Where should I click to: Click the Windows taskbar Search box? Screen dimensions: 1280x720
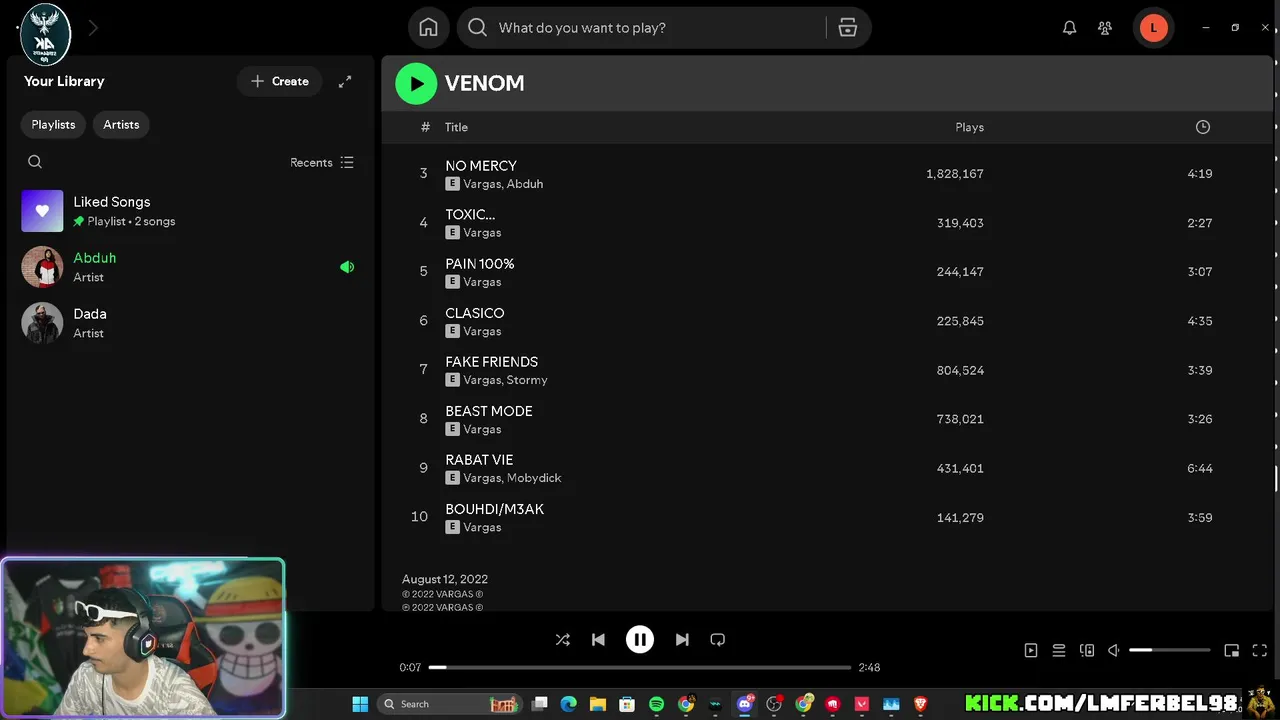pos(449,704)
